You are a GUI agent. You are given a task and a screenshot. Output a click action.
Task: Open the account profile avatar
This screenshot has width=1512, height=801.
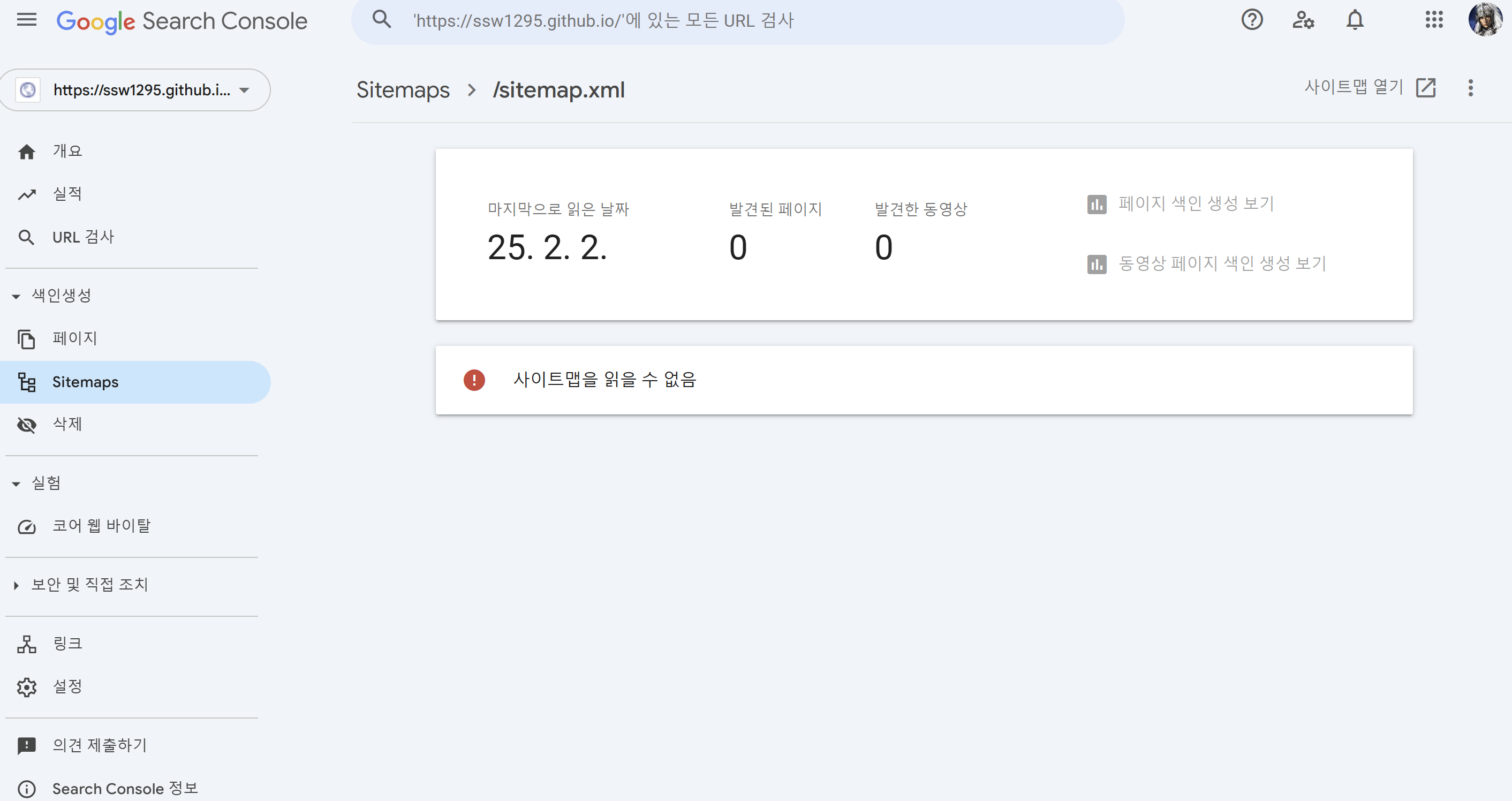[x=1486, y=20]
